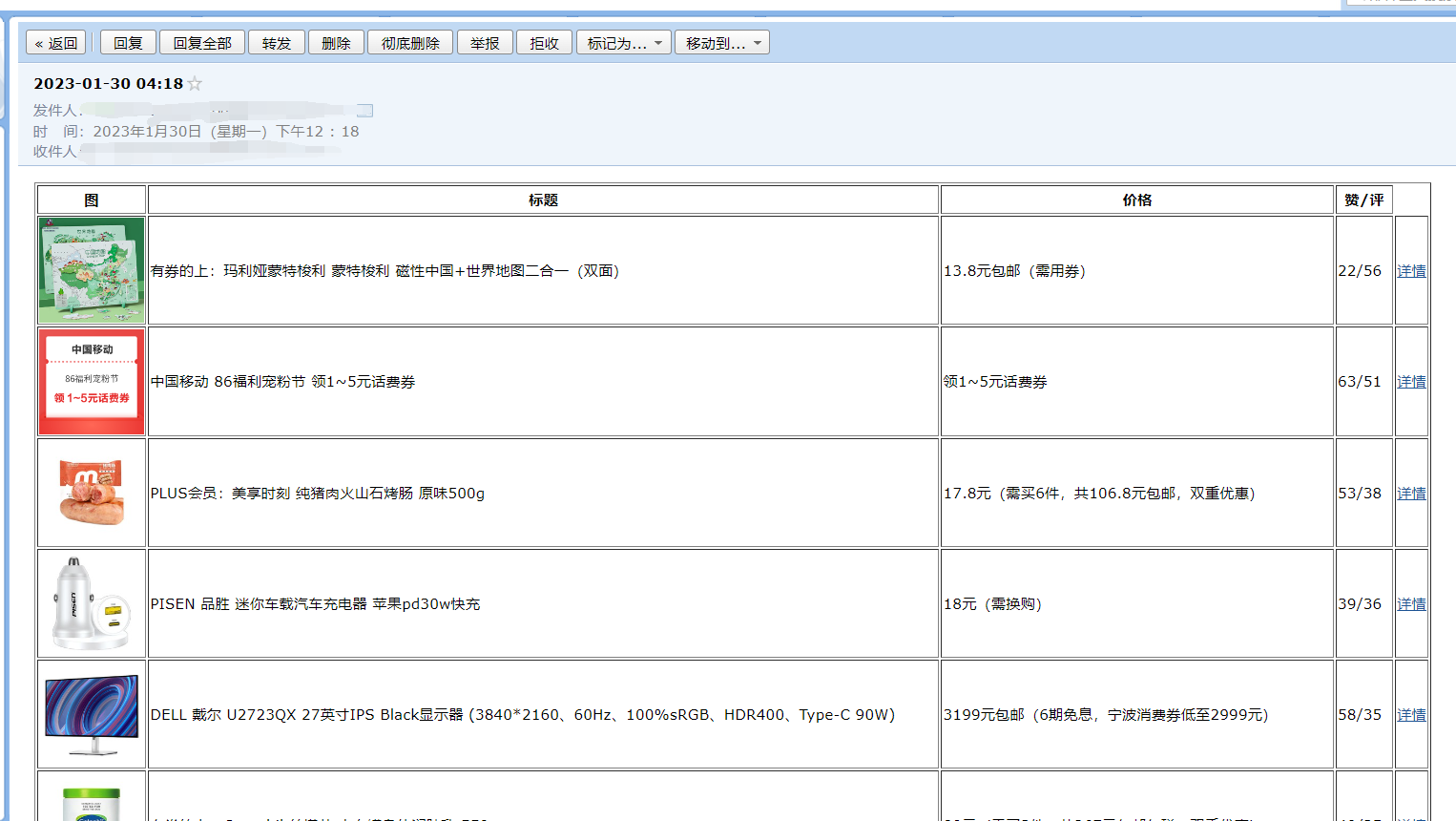
Task: Report the email via 举报
Action: (485, 43)
